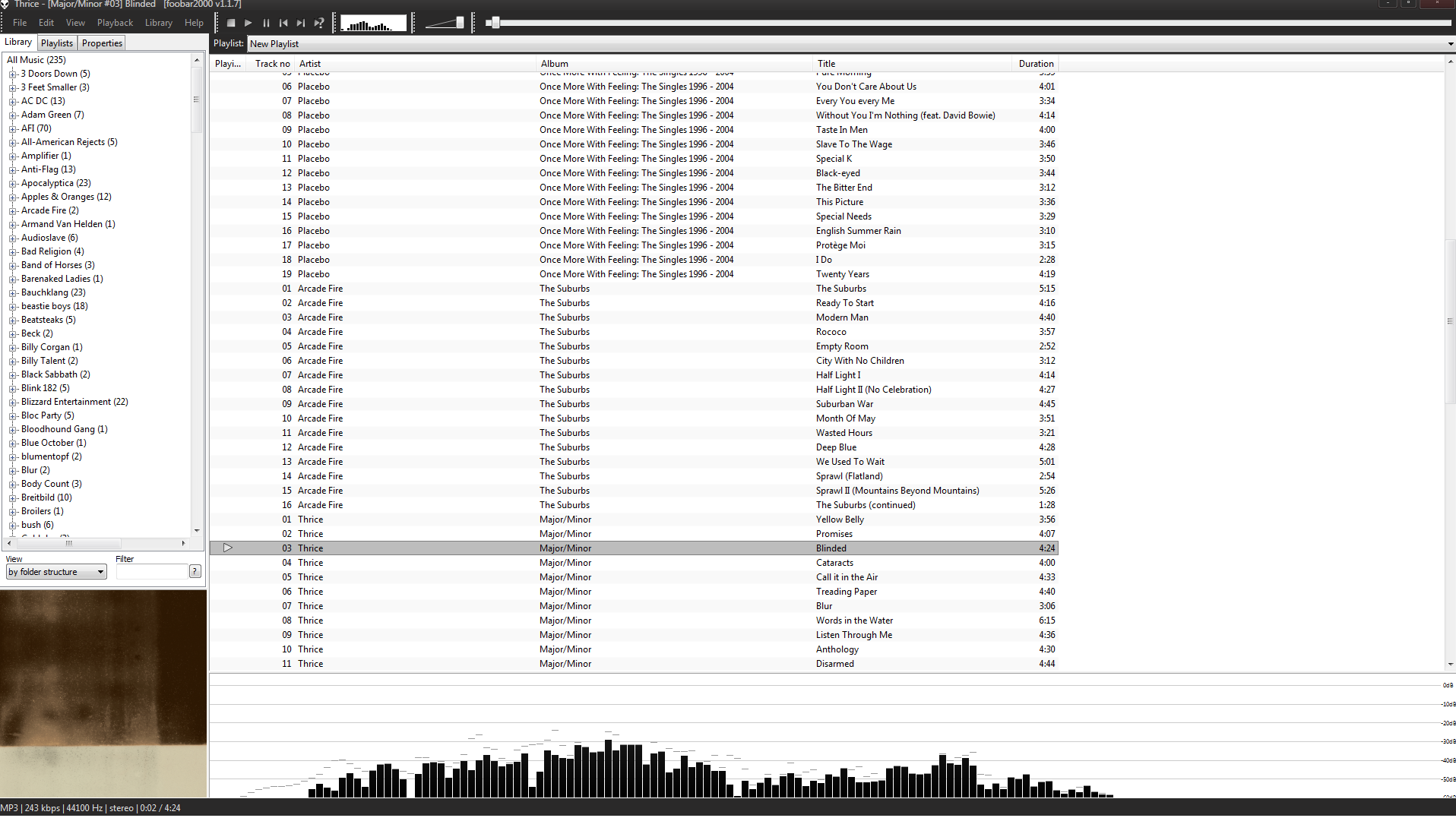Click the album art thumbnail
Image resolution: width=1456 pixels, height=818 pixels.
click(103, 693)
